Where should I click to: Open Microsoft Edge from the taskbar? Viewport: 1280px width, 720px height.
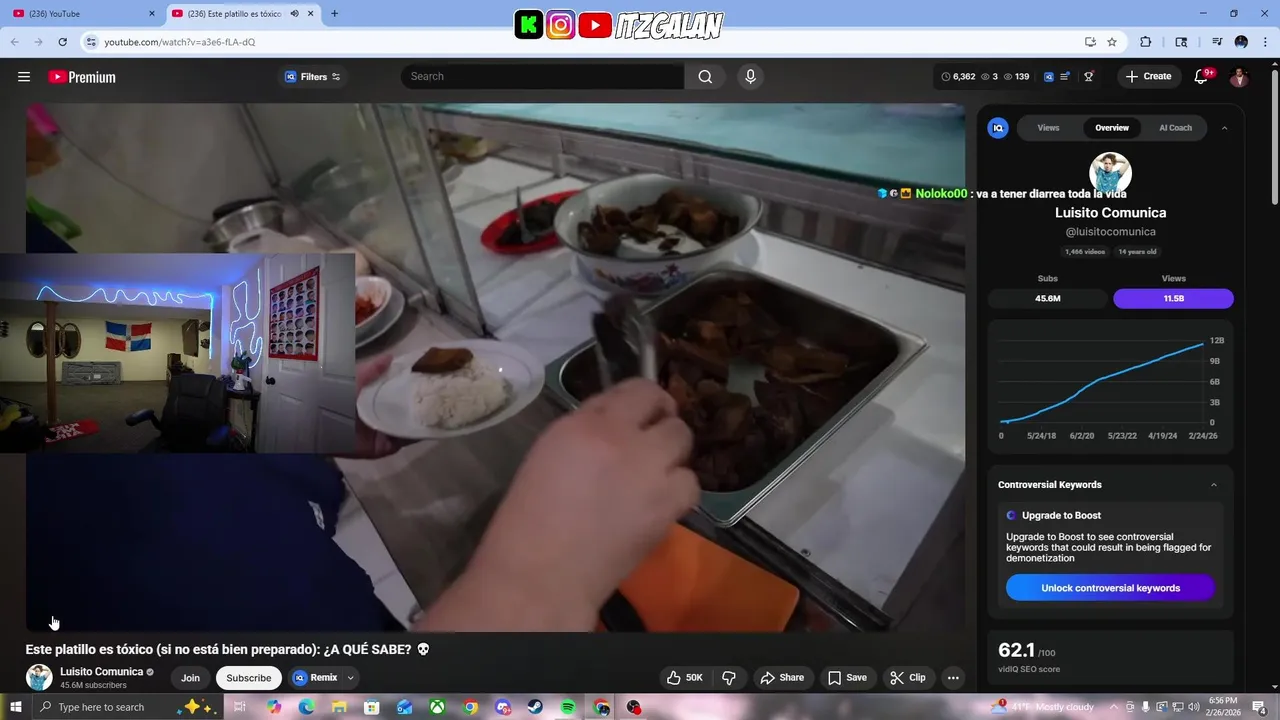(306, 707)
